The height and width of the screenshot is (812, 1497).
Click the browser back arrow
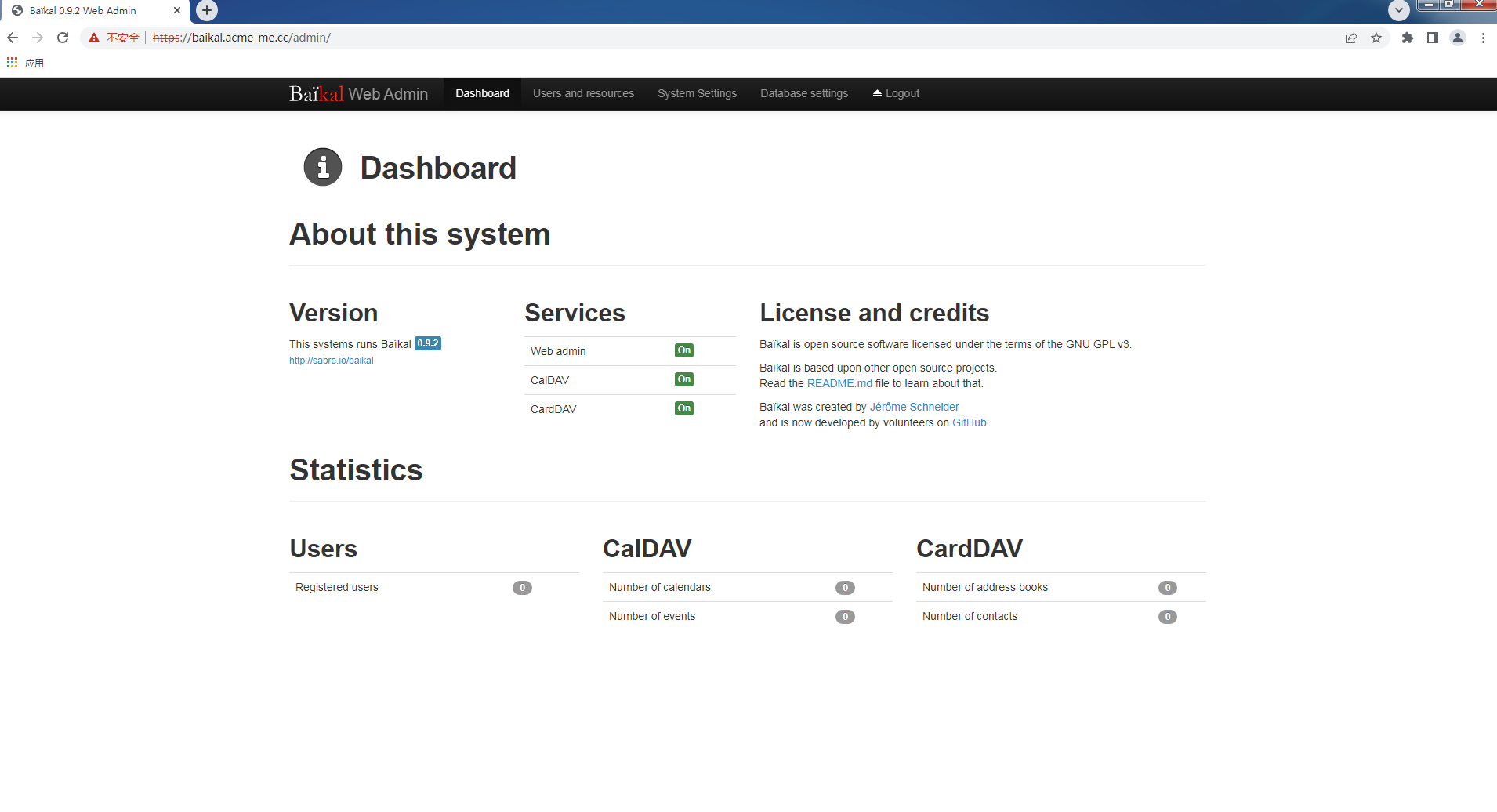pos(13,38)
